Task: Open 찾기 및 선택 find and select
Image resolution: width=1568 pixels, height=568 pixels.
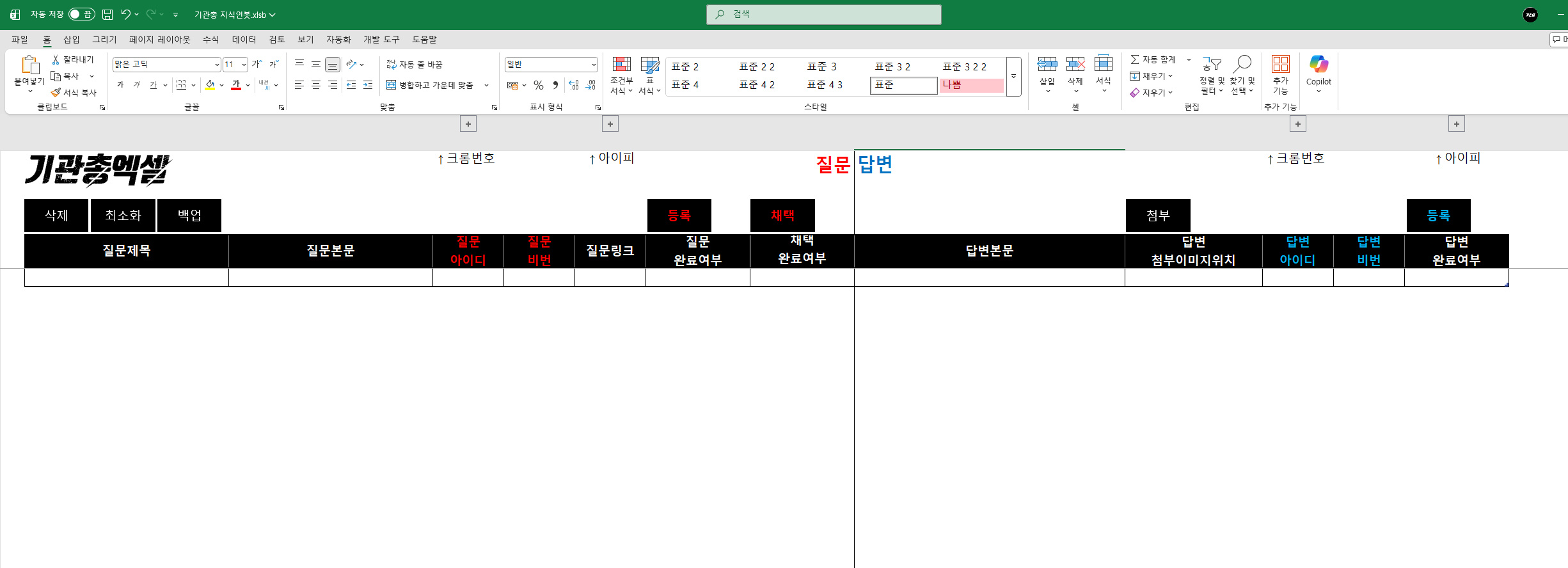Action: click(x=1242, y=75)
